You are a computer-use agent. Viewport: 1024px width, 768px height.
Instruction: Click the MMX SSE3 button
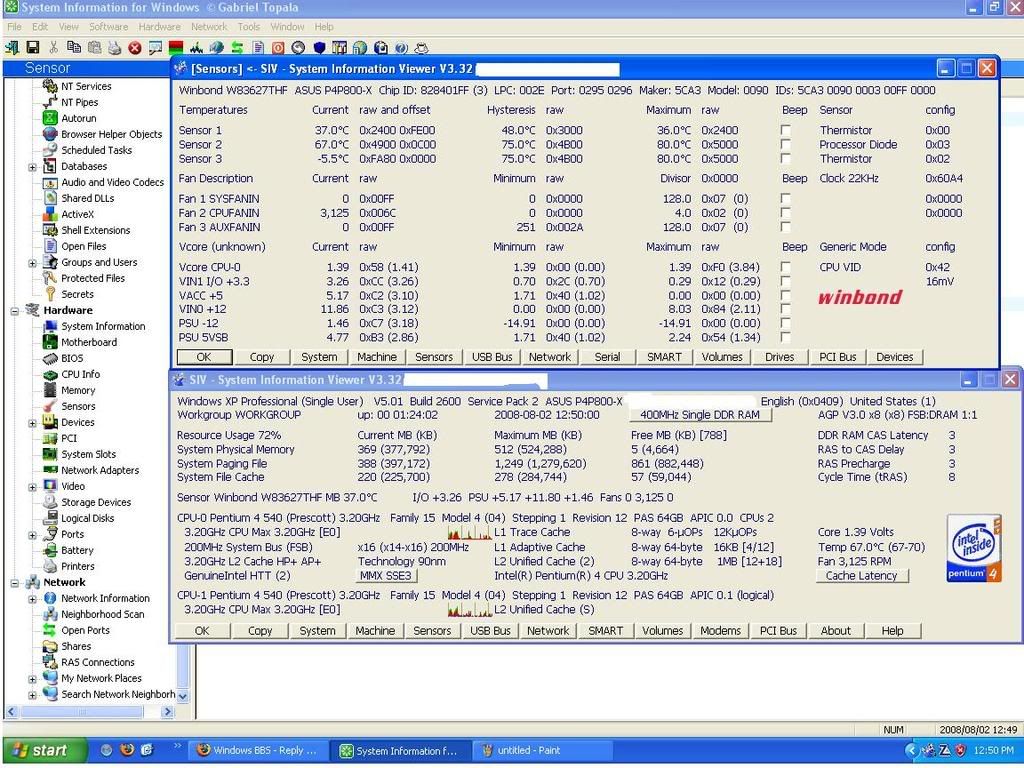tap(387, 575)
